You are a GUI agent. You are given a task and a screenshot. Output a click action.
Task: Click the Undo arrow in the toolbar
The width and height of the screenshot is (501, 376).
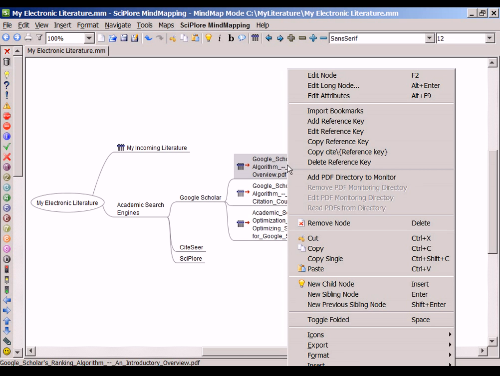pos(148,38)
